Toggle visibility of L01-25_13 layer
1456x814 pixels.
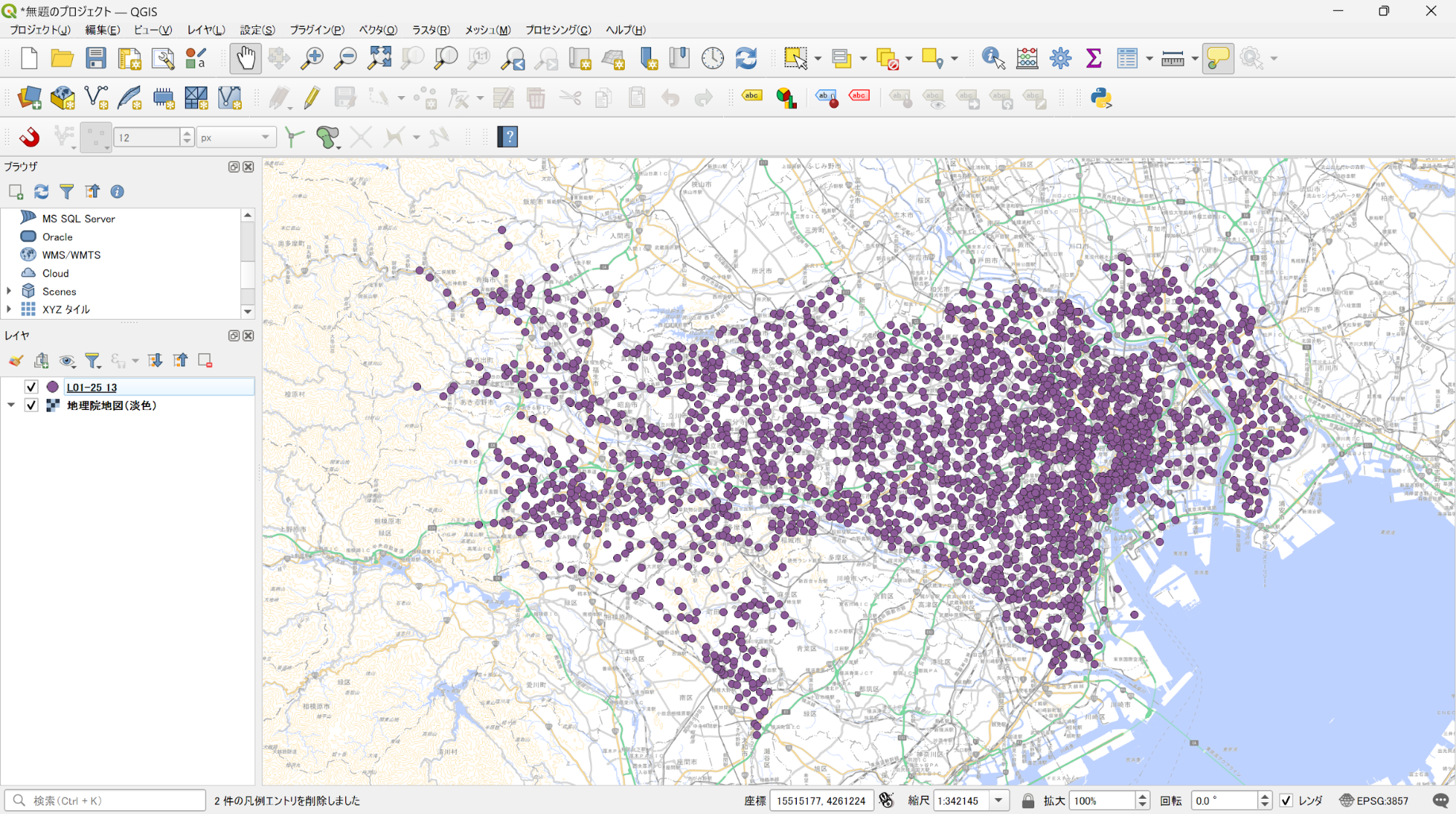31,387
